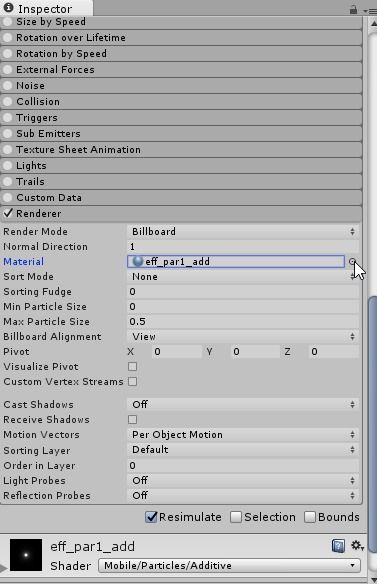This screenshot has height=584, width=377.
Task: Click the Pivot Y field
Action: coord(255,352)
